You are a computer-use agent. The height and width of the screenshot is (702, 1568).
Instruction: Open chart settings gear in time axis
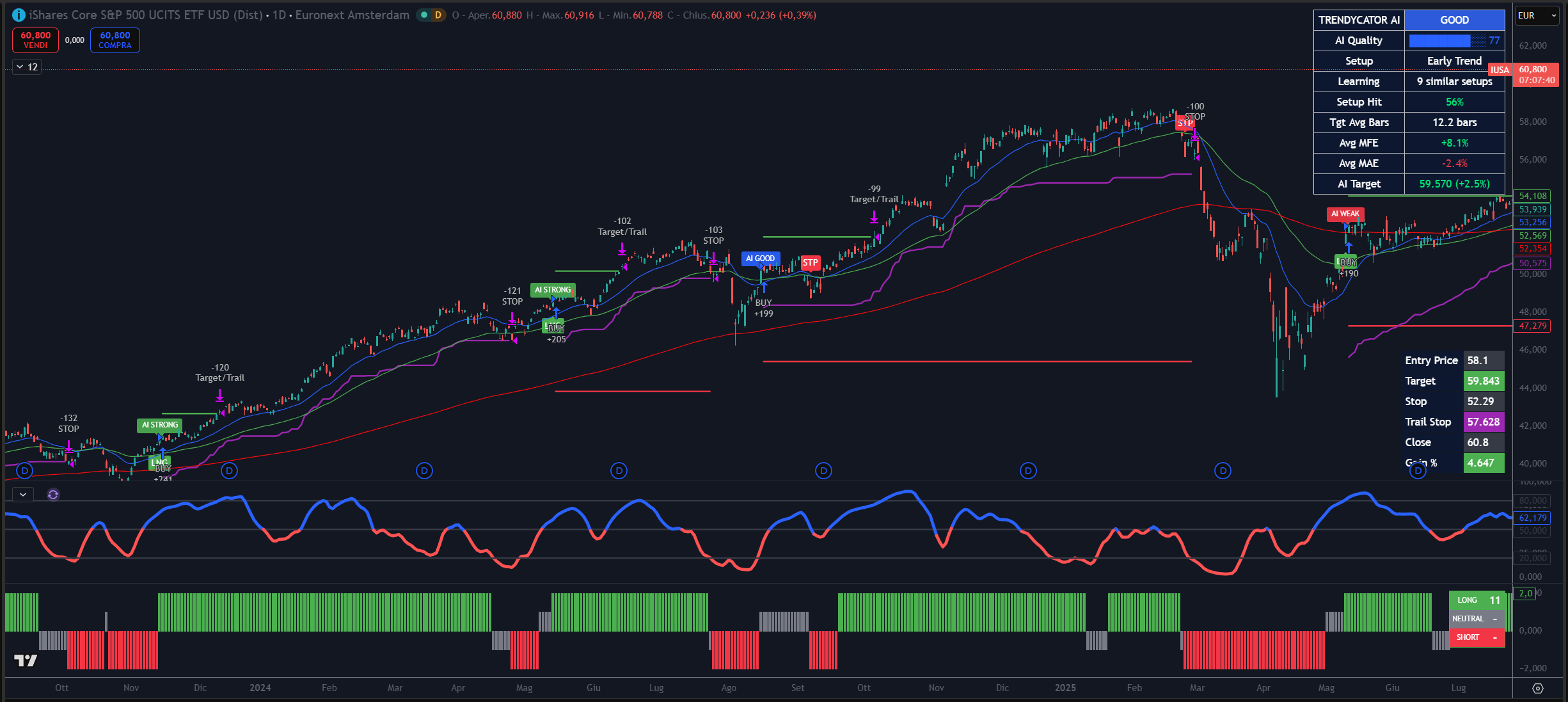pyautogui.click(x=1538, y=688)
